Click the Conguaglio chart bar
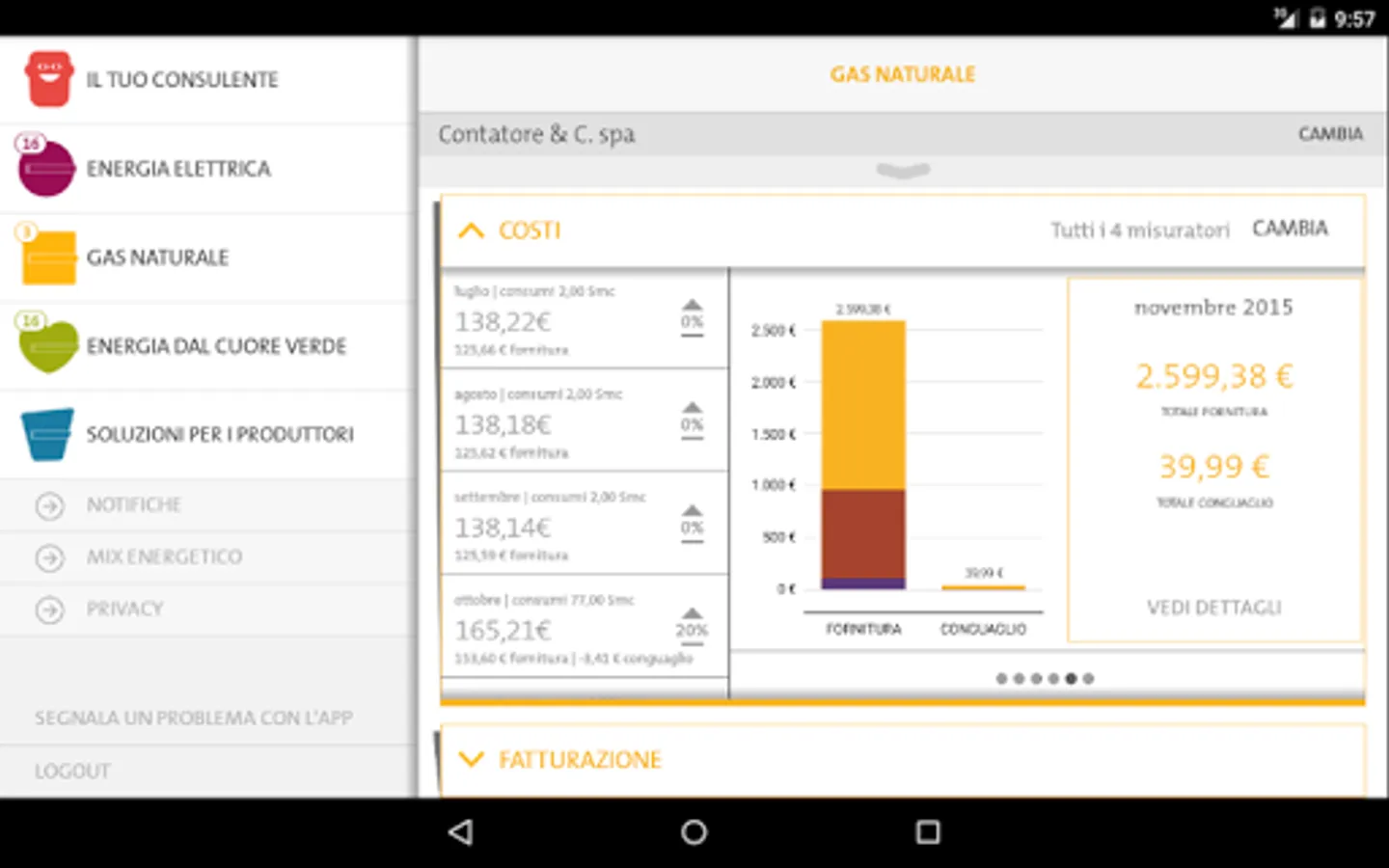Screen dimensions: 1389x868 (x=983, y=585)
